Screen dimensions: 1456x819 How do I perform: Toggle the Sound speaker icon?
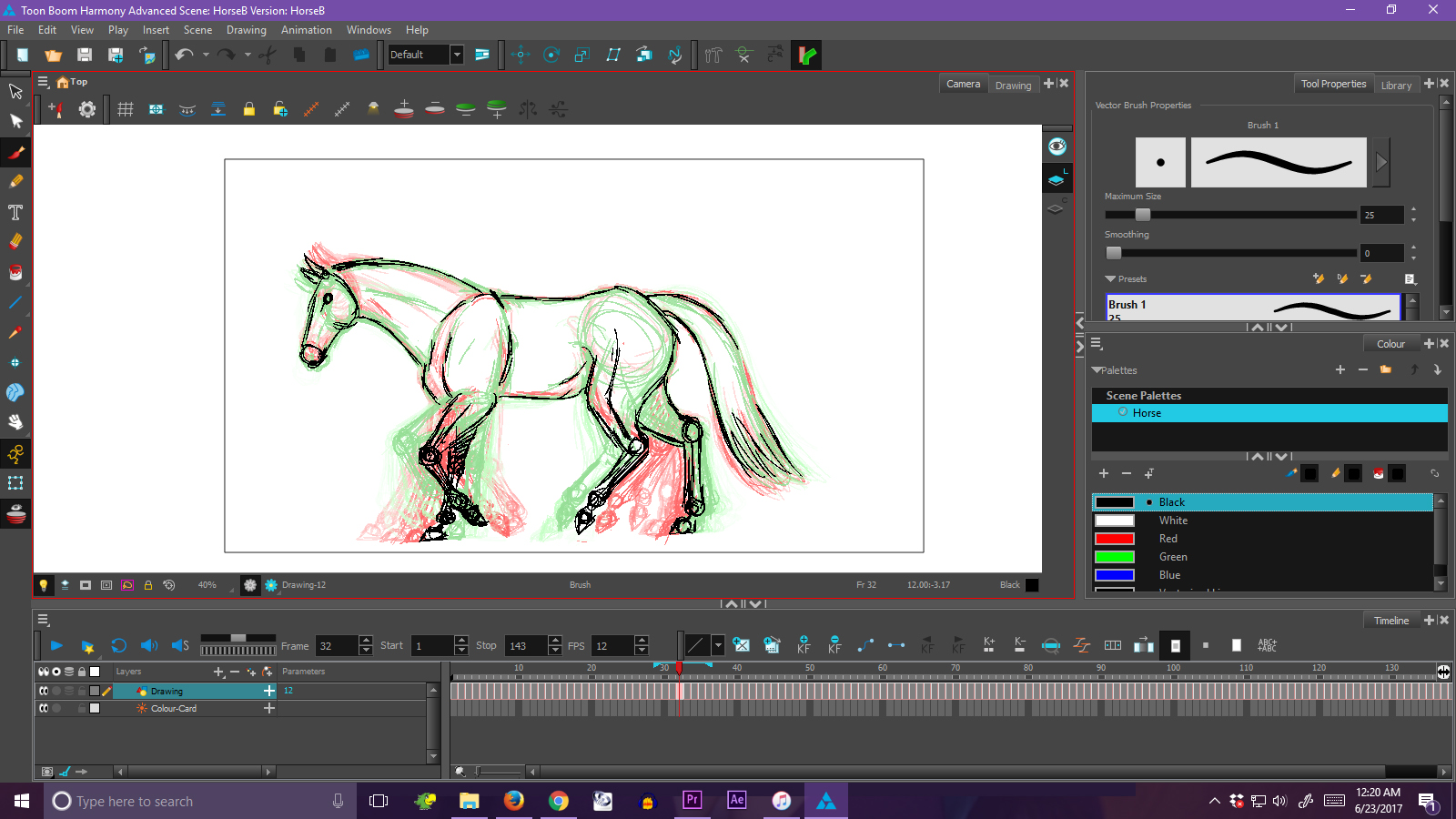click(149, 645)
